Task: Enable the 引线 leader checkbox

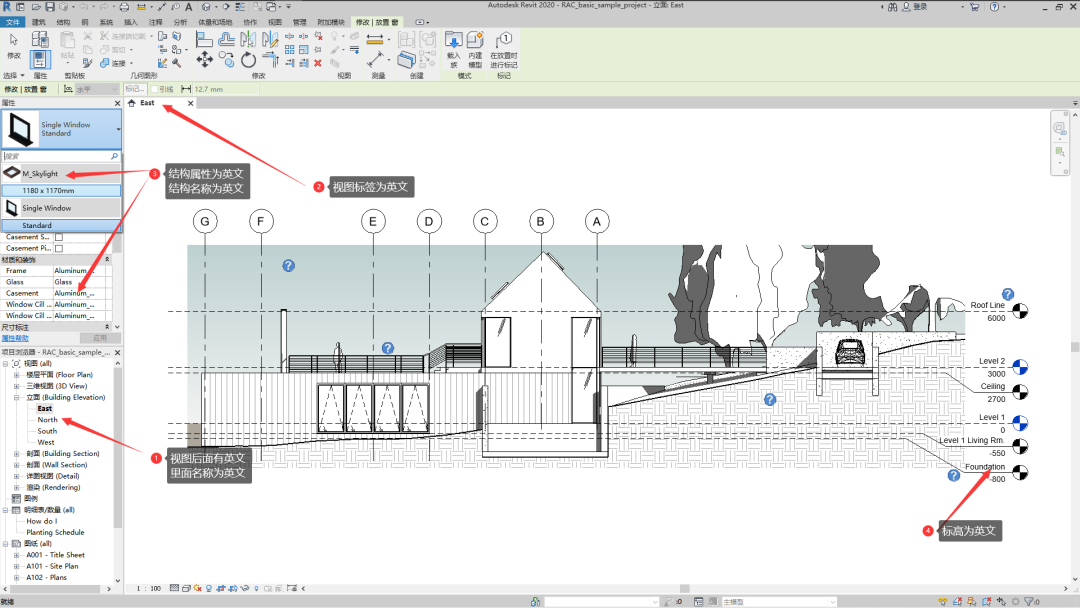Action: click(x=155, y=89)
